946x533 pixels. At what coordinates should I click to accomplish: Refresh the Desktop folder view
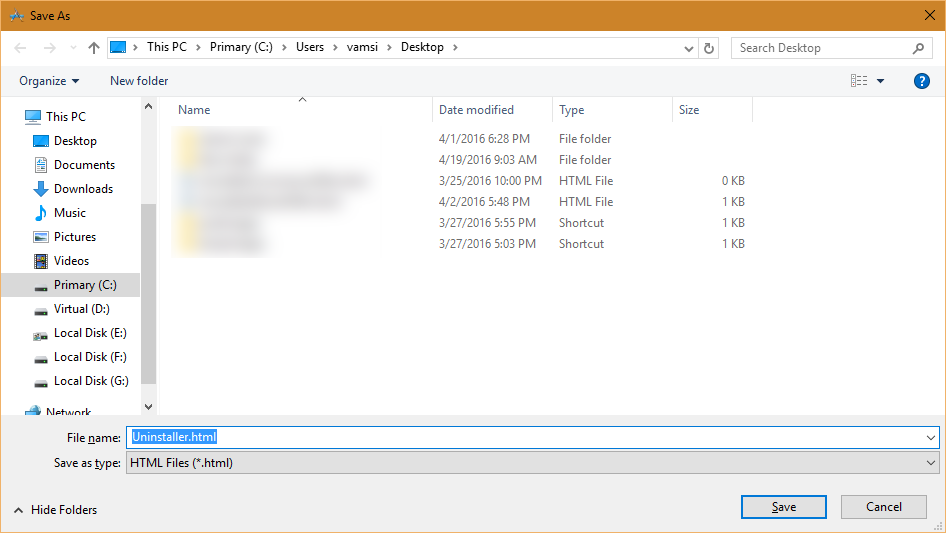[x=709, y=48]
